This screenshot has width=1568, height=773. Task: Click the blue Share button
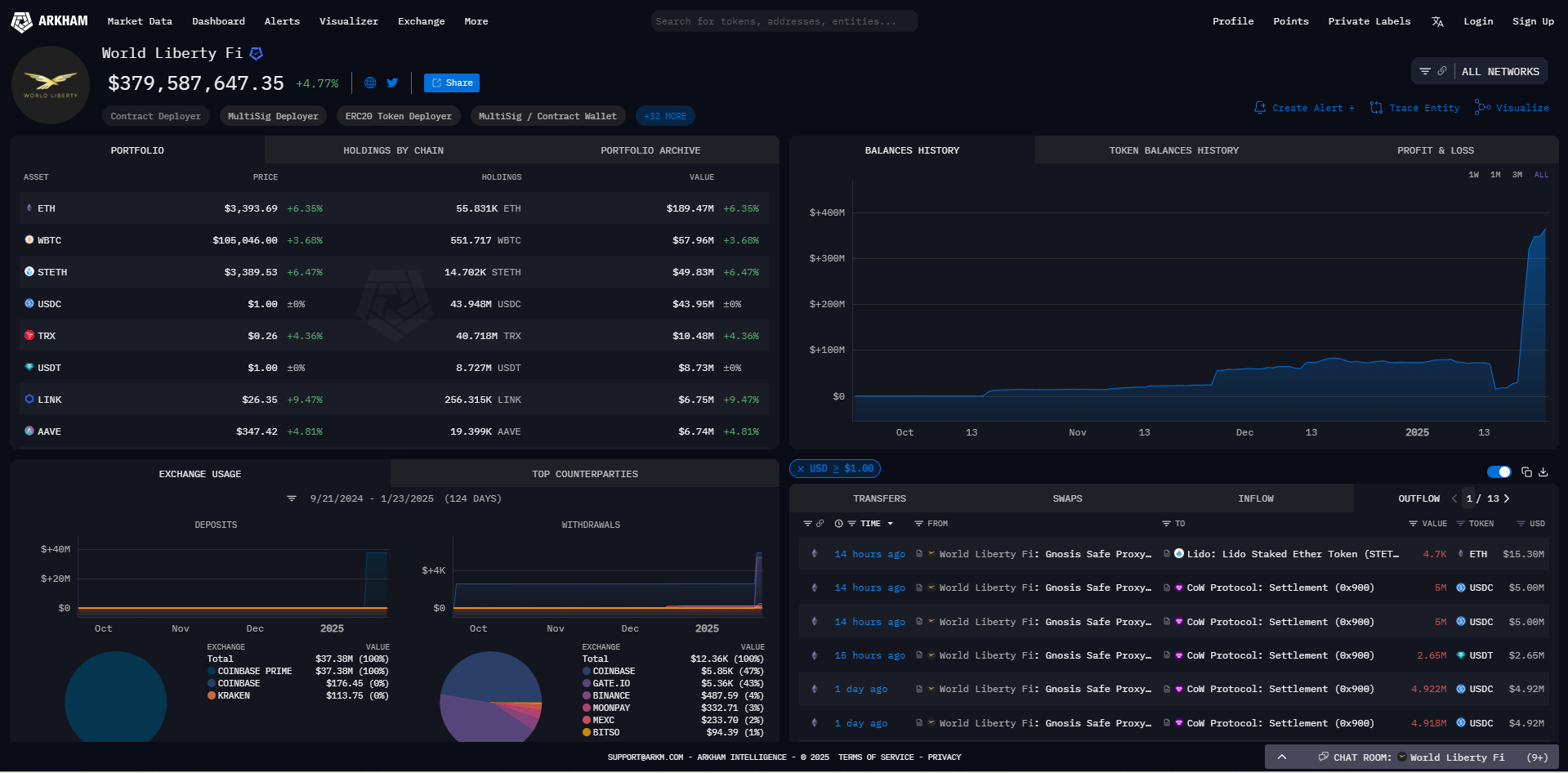click(x=452, y=83)
